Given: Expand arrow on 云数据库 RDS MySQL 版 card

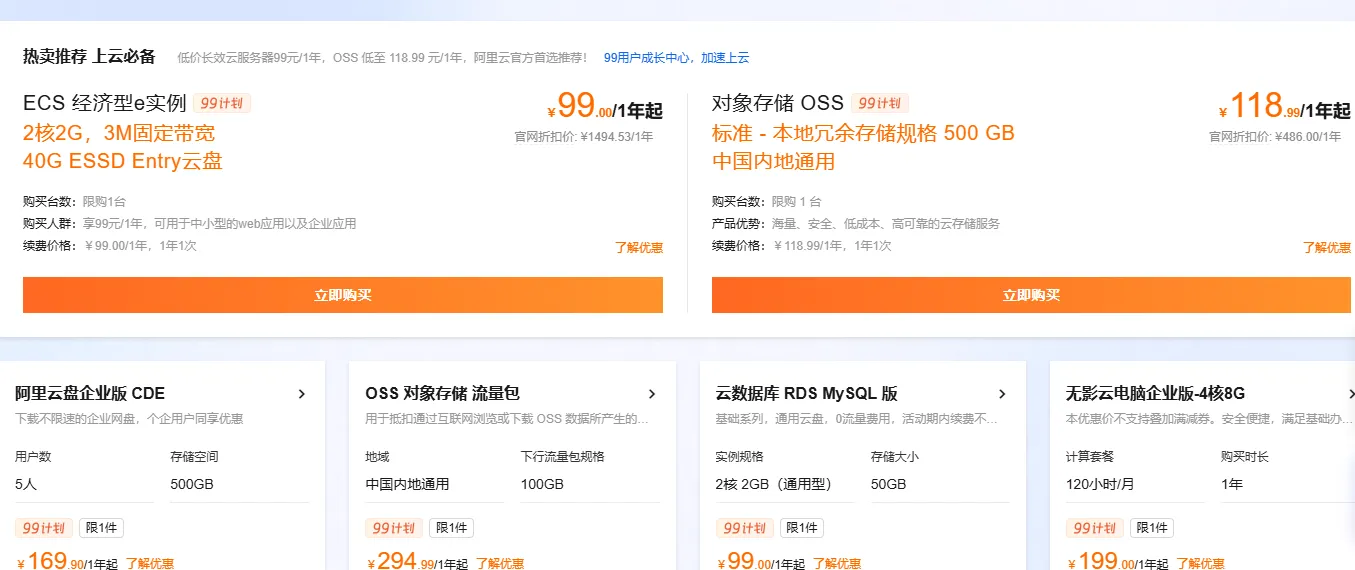Looking at the screenshot, I should point(1002,394).
